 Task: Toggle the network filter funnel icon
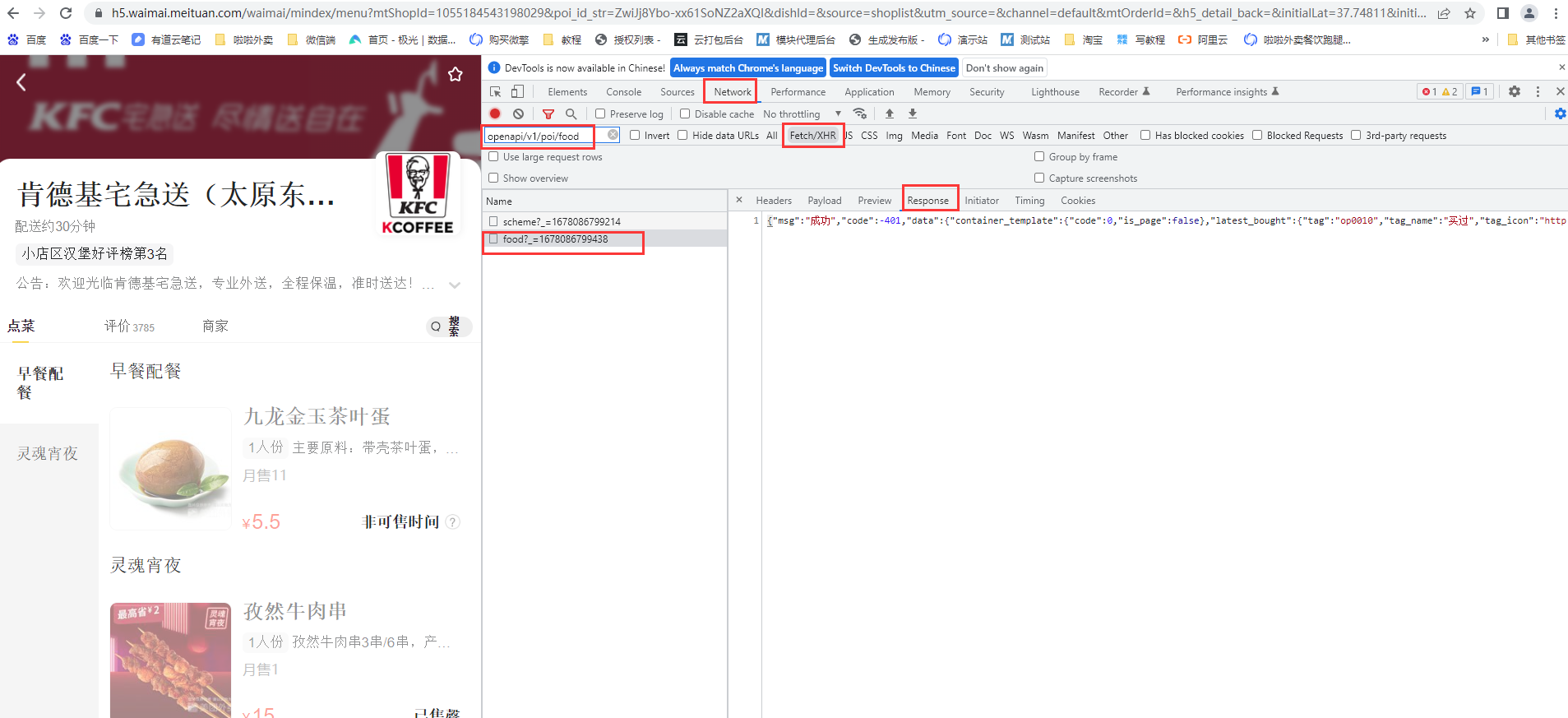pyautogui.click(x=548, y=113)
